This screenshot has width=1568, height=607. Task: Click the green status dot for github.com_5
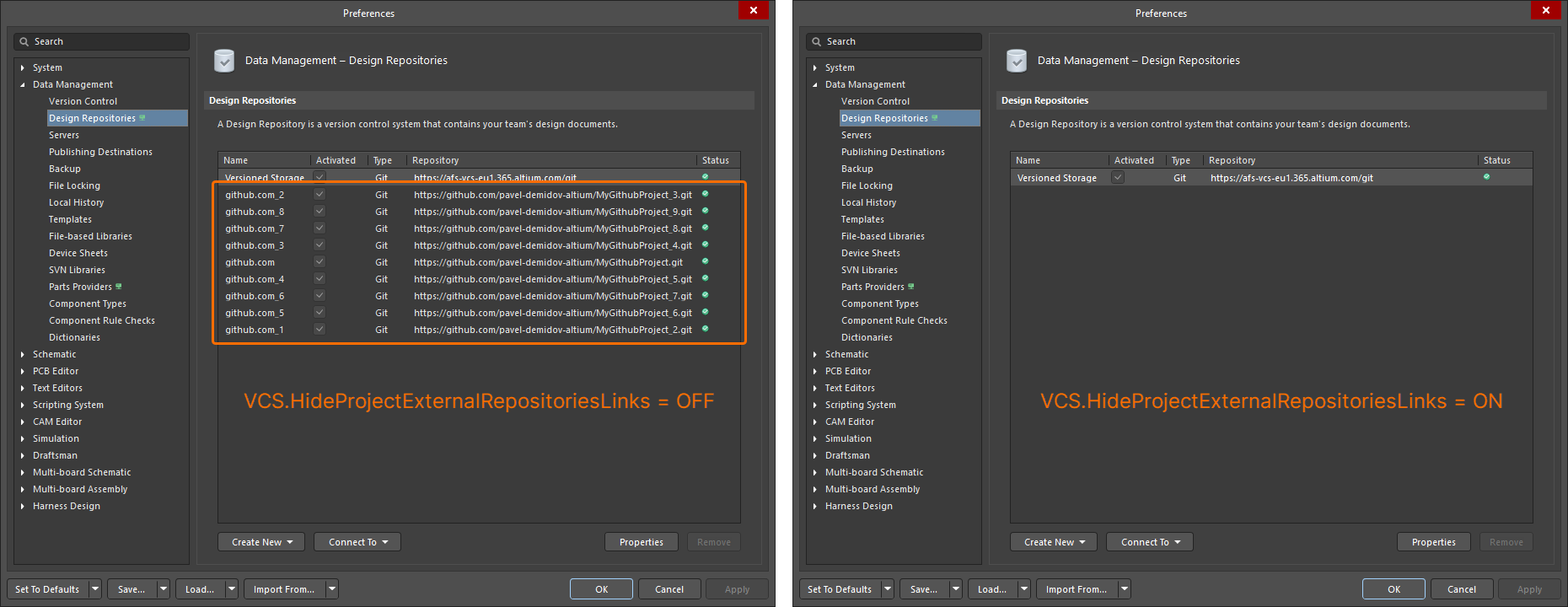tap(706, 312)
